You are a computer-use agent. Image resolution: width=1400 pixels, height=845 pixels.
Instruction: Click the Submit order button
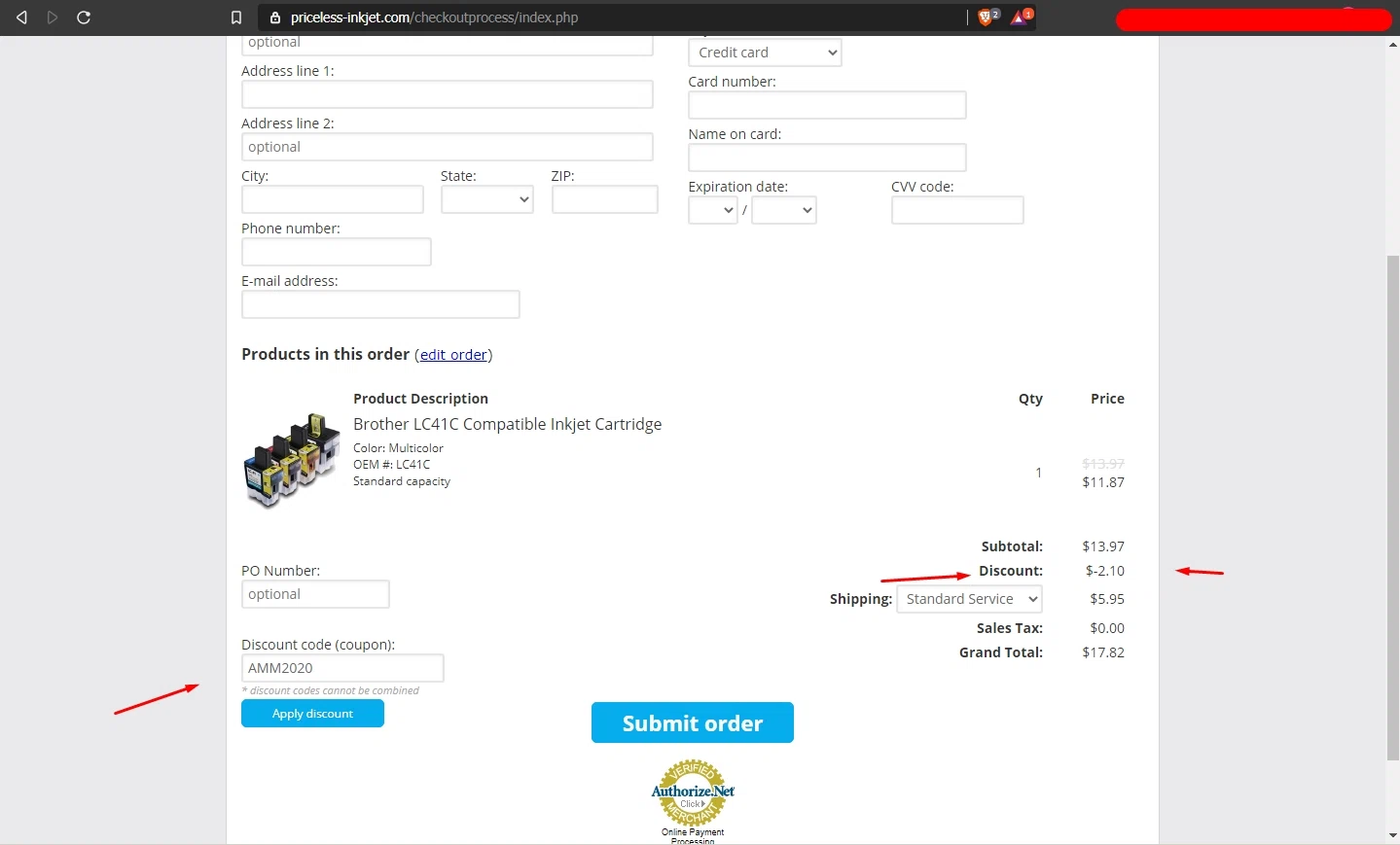tap(693, 722)
